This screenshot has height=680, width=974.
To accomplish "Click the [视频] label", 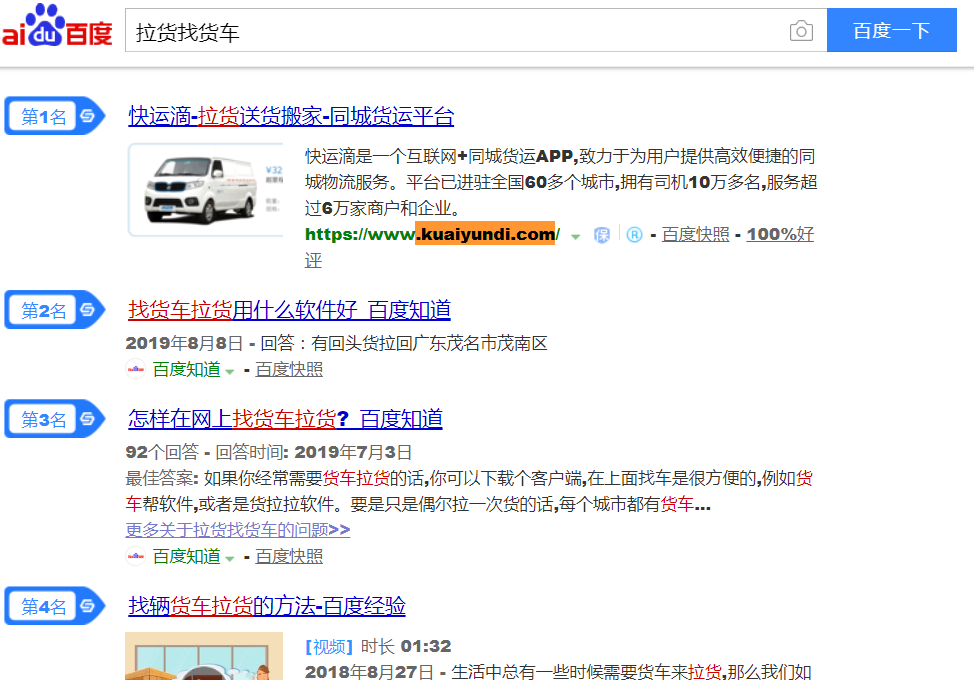I will [x=329, y=646].
